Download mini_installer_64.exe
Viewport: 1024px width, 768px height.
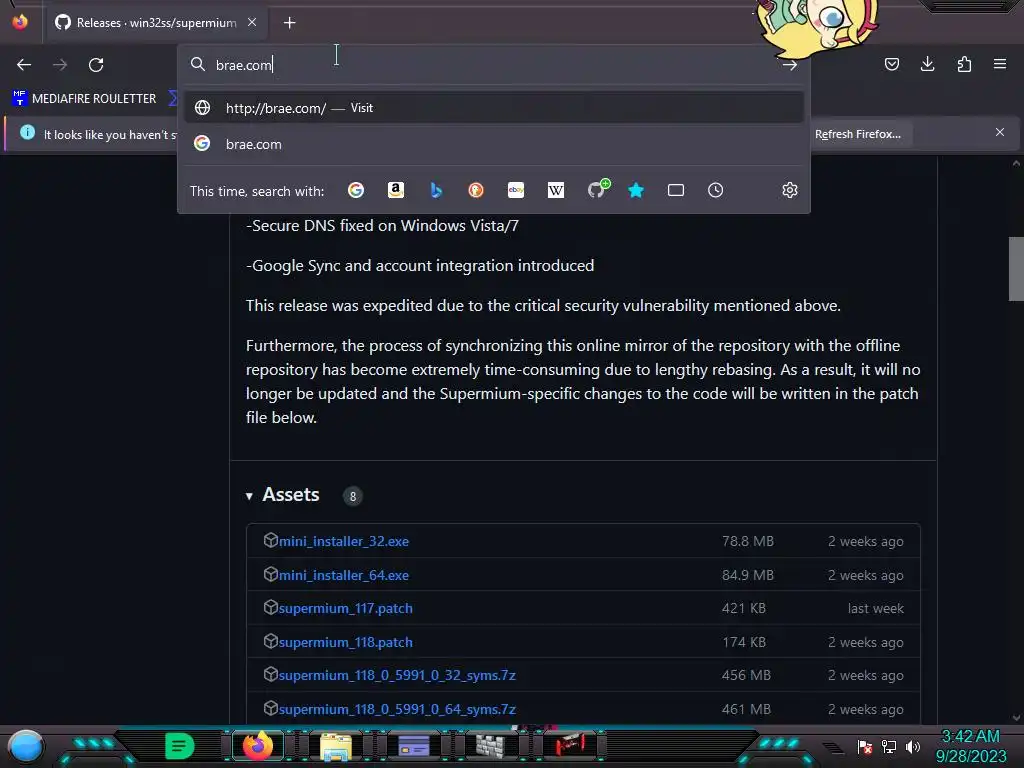[x=344, y=575]
